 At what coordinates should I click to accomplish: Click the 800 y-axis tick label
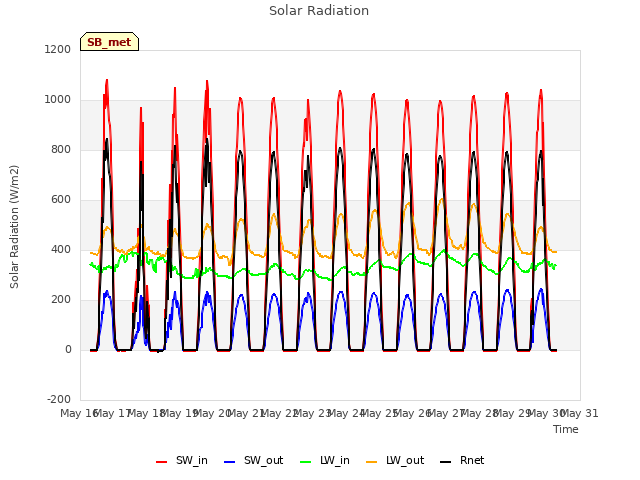coord(61,149)
